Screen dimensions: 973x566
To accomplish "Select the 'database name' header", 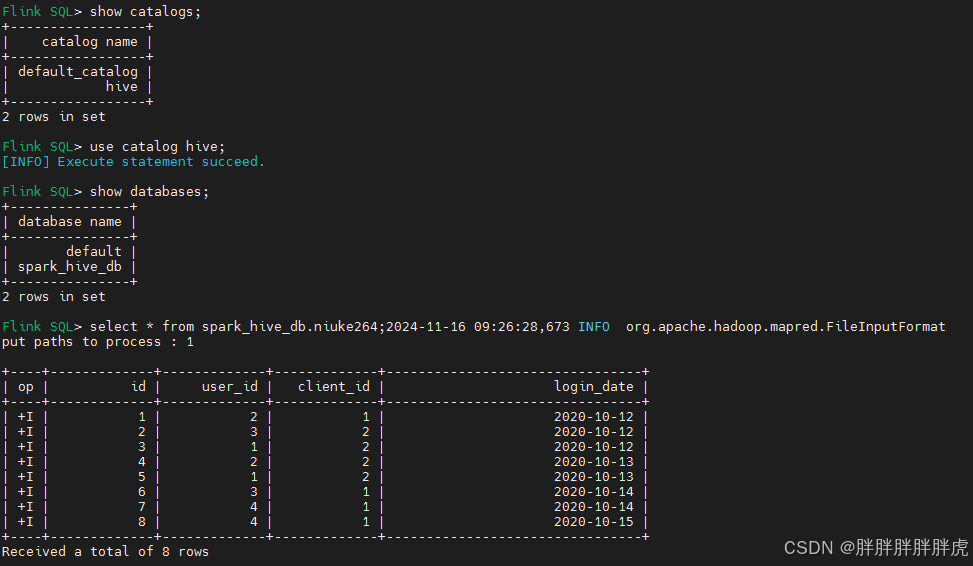I will click(70, 222).
